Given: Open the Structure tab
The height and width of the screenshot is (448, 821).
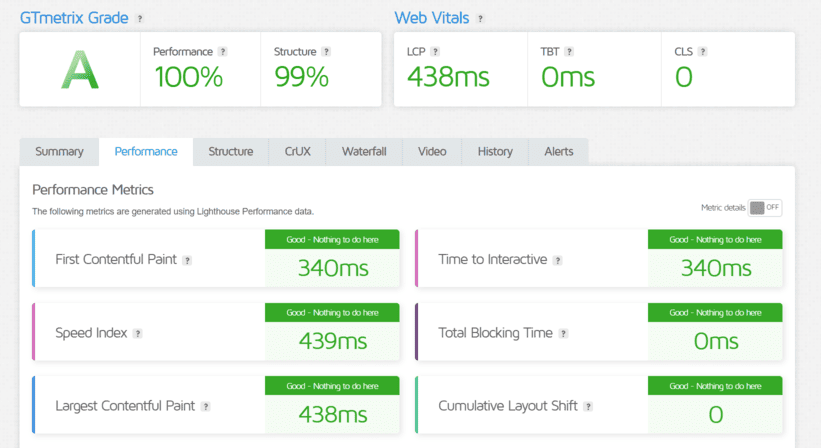Looking at the screenshot, I should coord(231,152).
